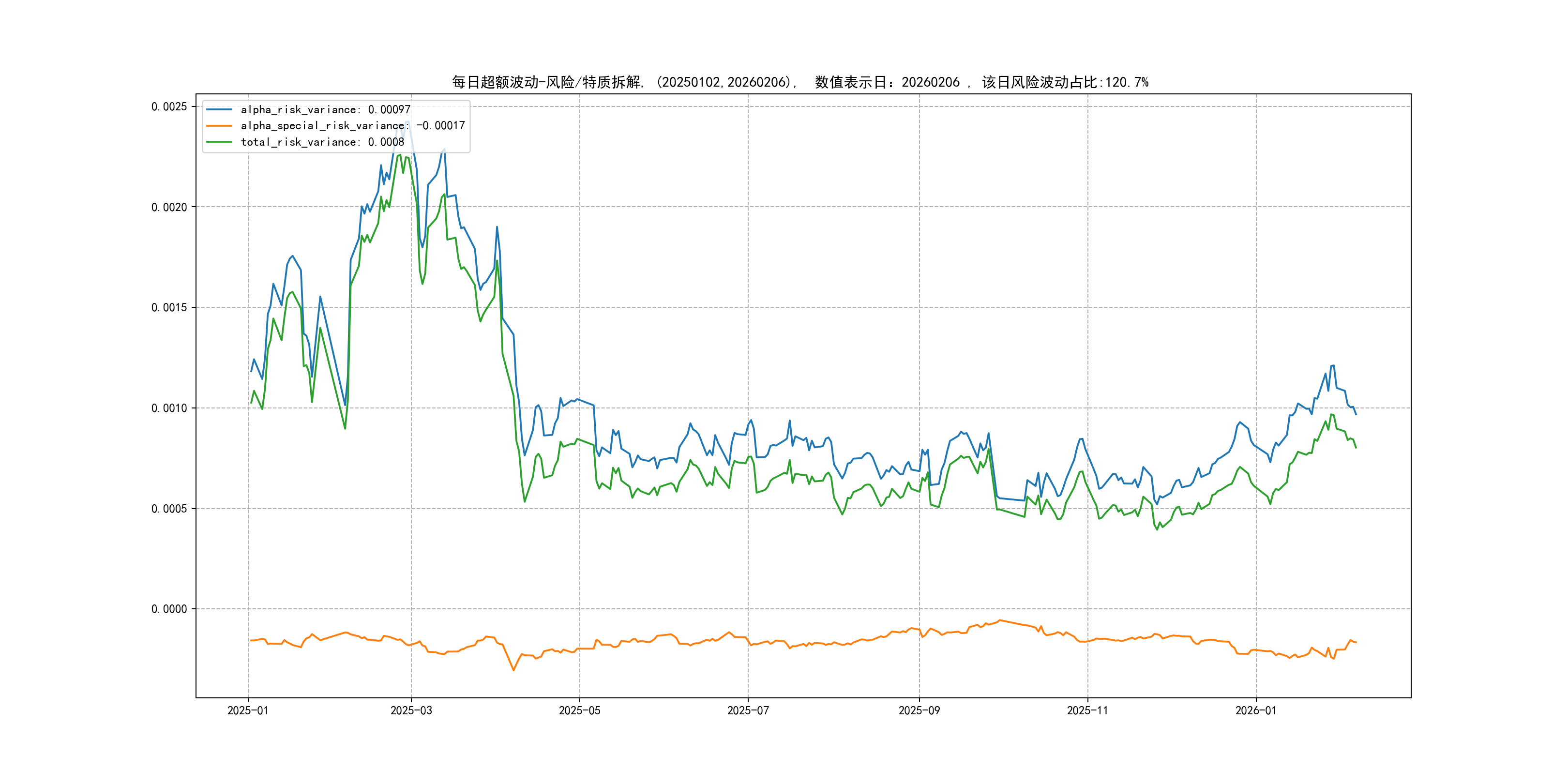Select the total_risk_variance: 0.0008 legend label
This screenshot has height=784, width=1568.
(x=322, y=142)
